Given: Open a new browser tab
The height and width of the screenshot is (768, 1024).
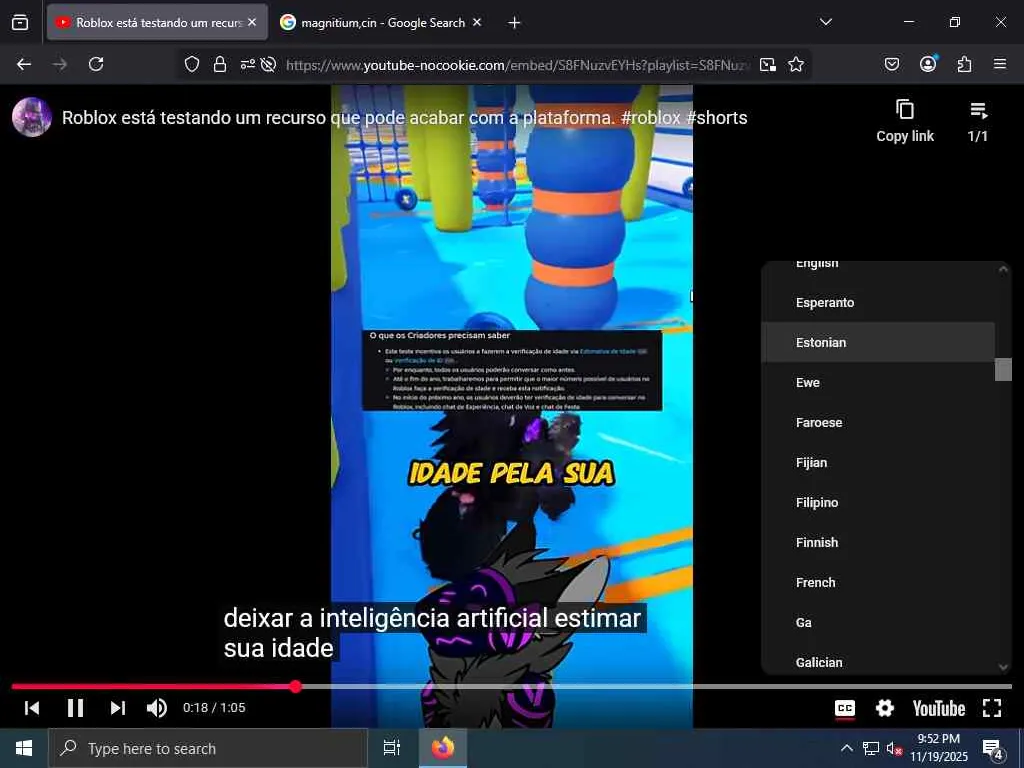Looking at the screenshot, I should pos(514,23).
